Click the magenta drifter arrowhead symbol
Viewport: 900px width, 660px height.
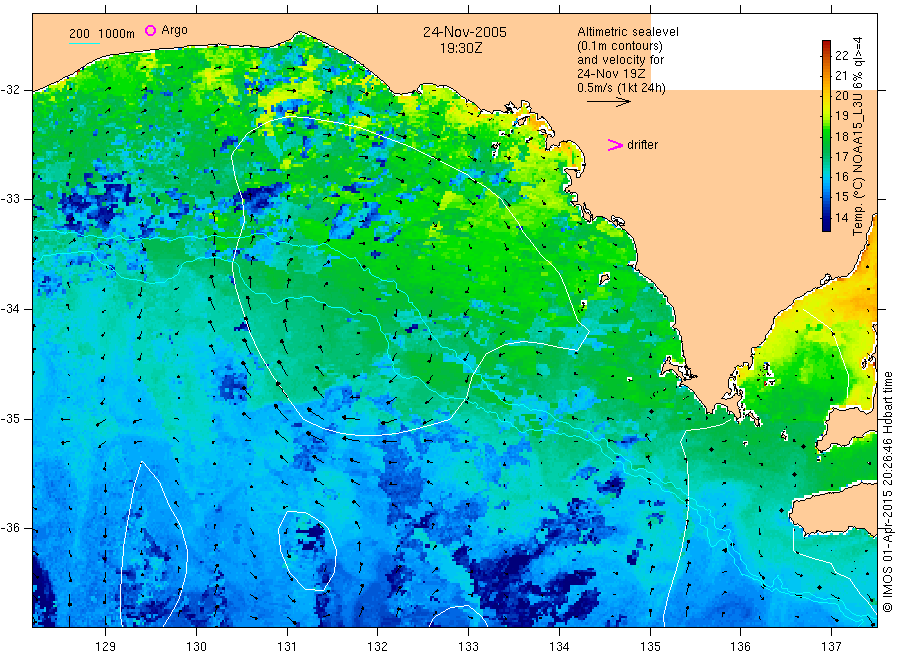pyautogui.click(x=615, y=145)
